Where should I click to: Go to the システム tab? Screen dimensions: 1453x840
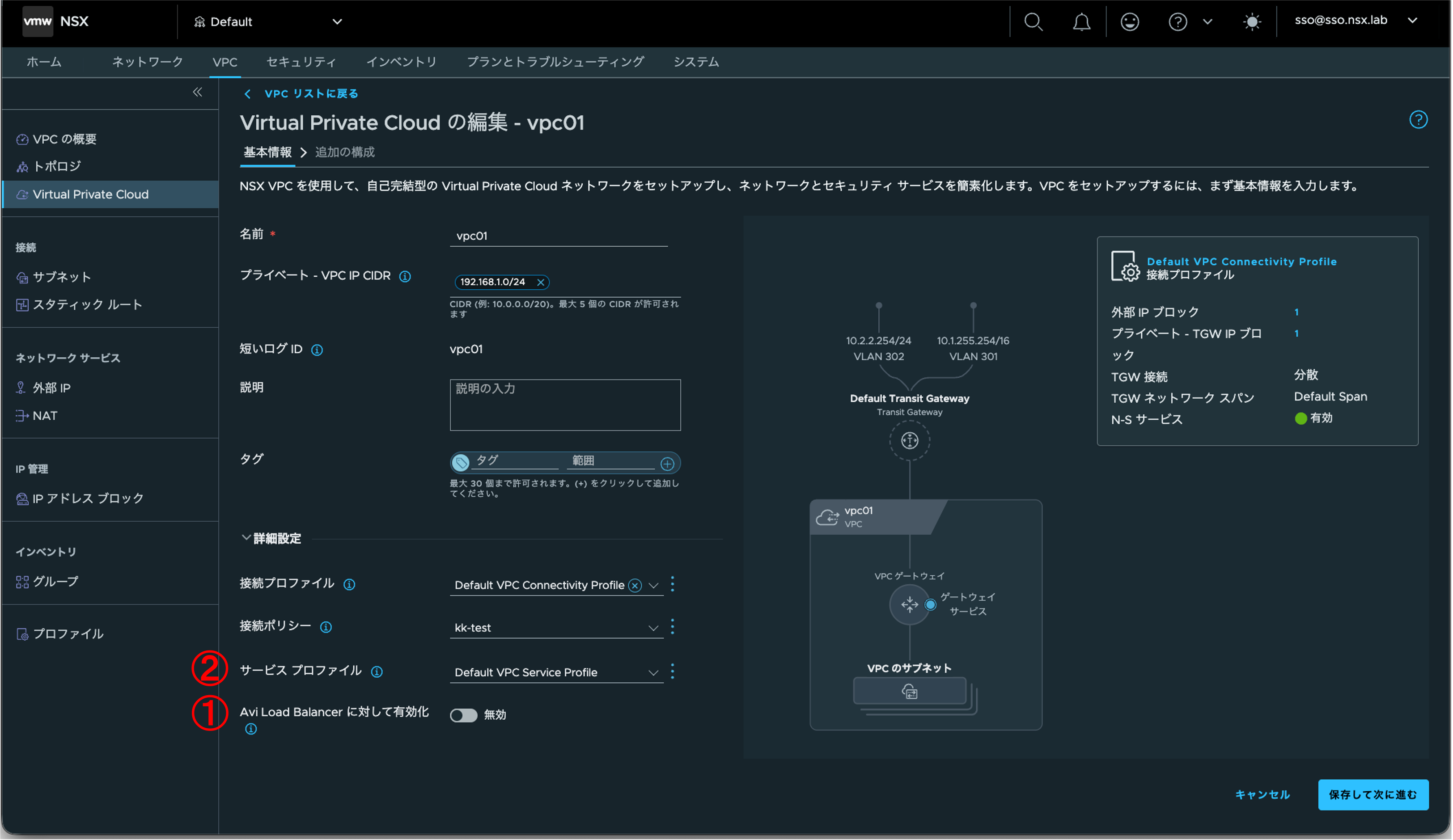696,62
